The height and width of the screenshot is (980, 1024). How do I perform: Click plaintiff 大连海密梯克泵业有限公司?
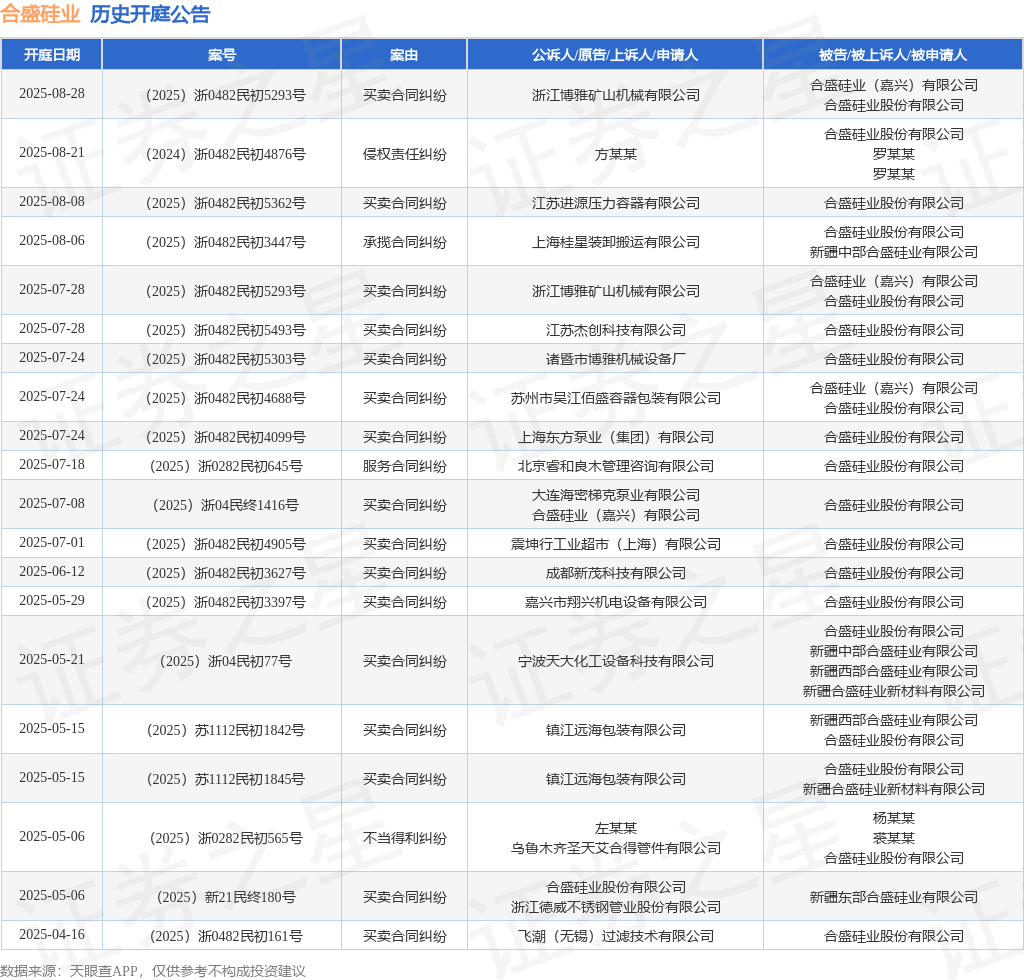tap(615, 496)
